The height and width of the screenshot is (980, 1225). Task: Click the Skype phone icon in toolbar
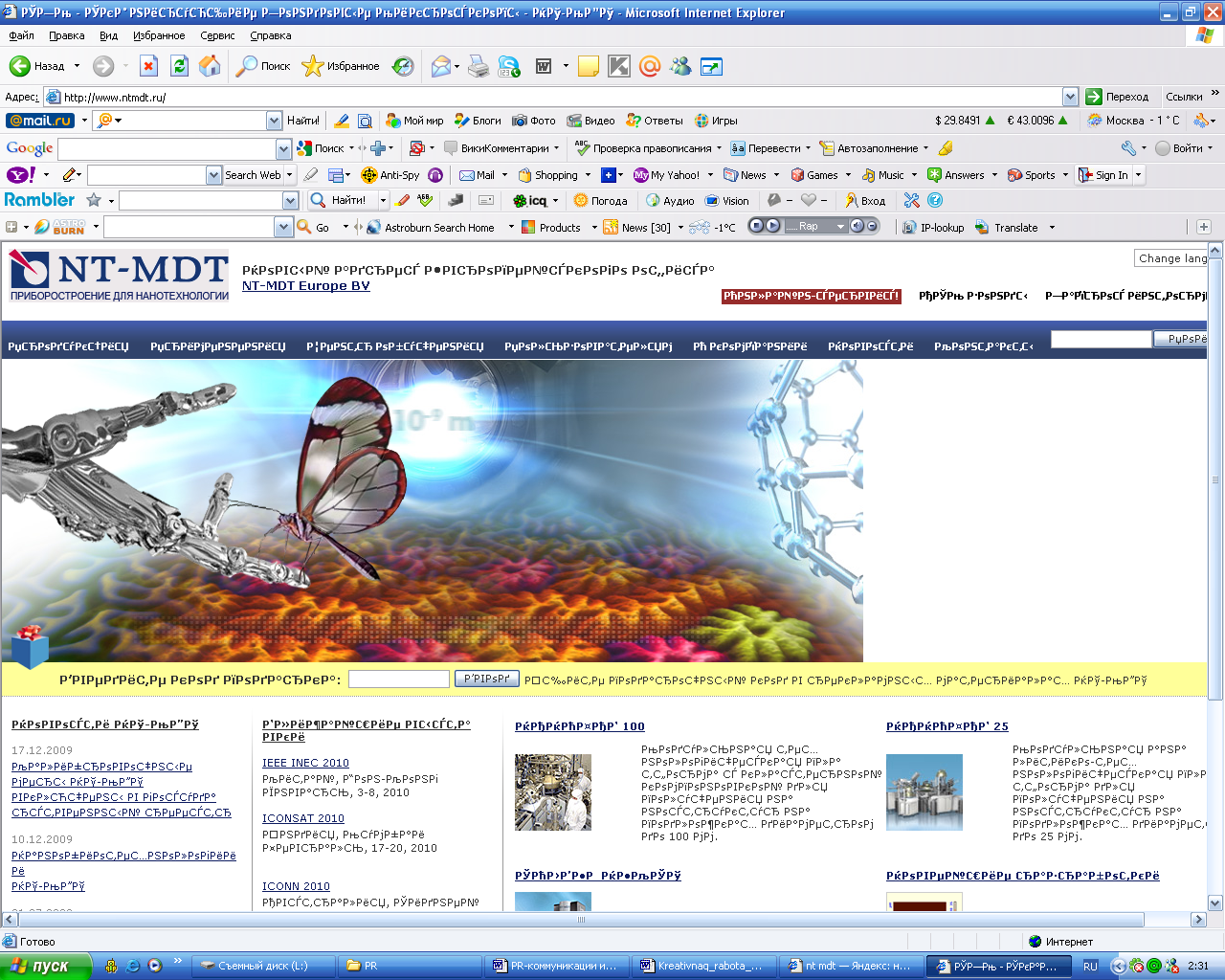pos(509,66)
